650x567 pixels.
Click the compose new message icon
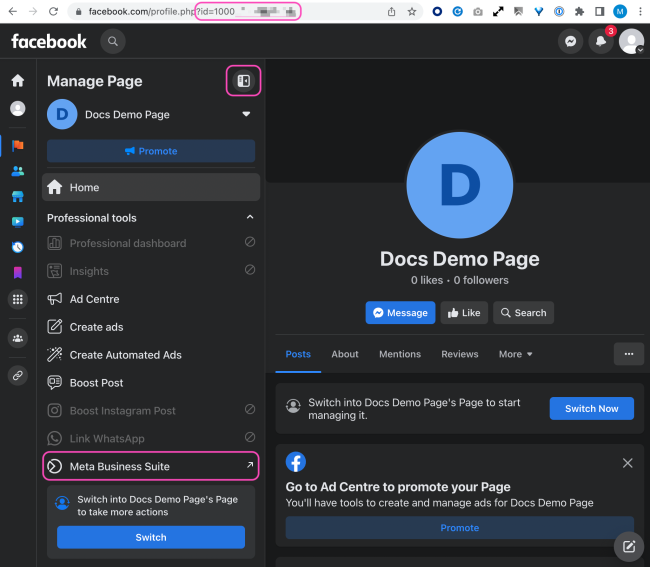(628, 546)
